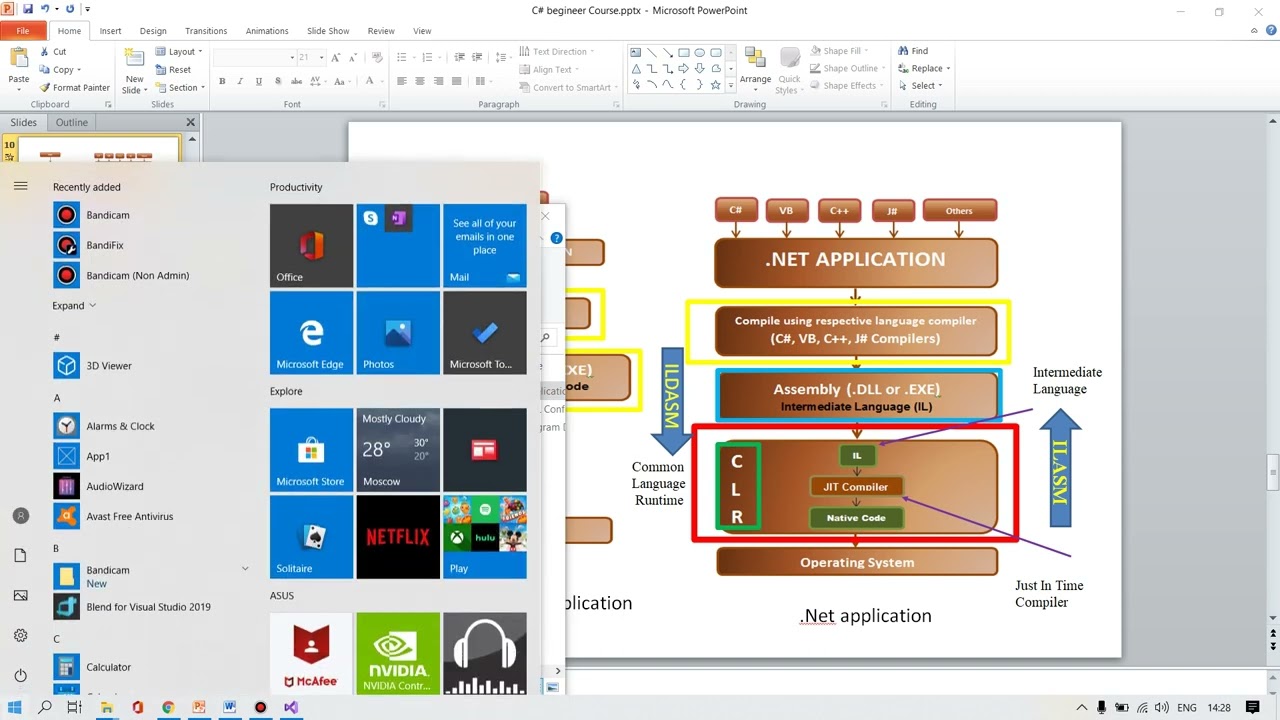
Task: Open the Mail tile
Action: click(485, 246)
